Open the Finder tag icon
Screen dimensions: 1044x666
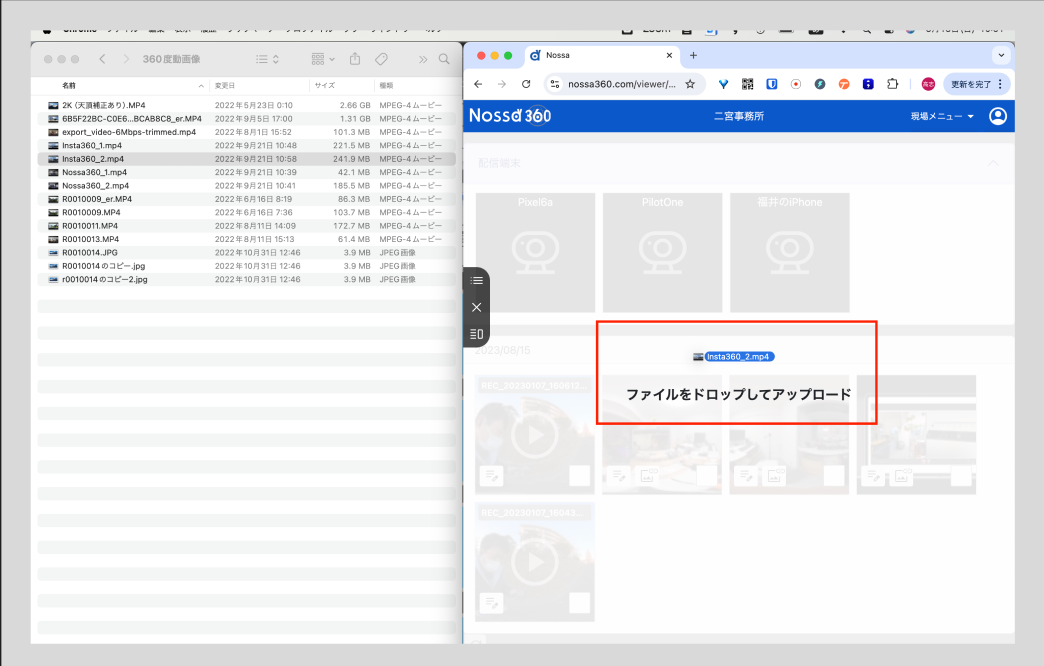point(381,59)
